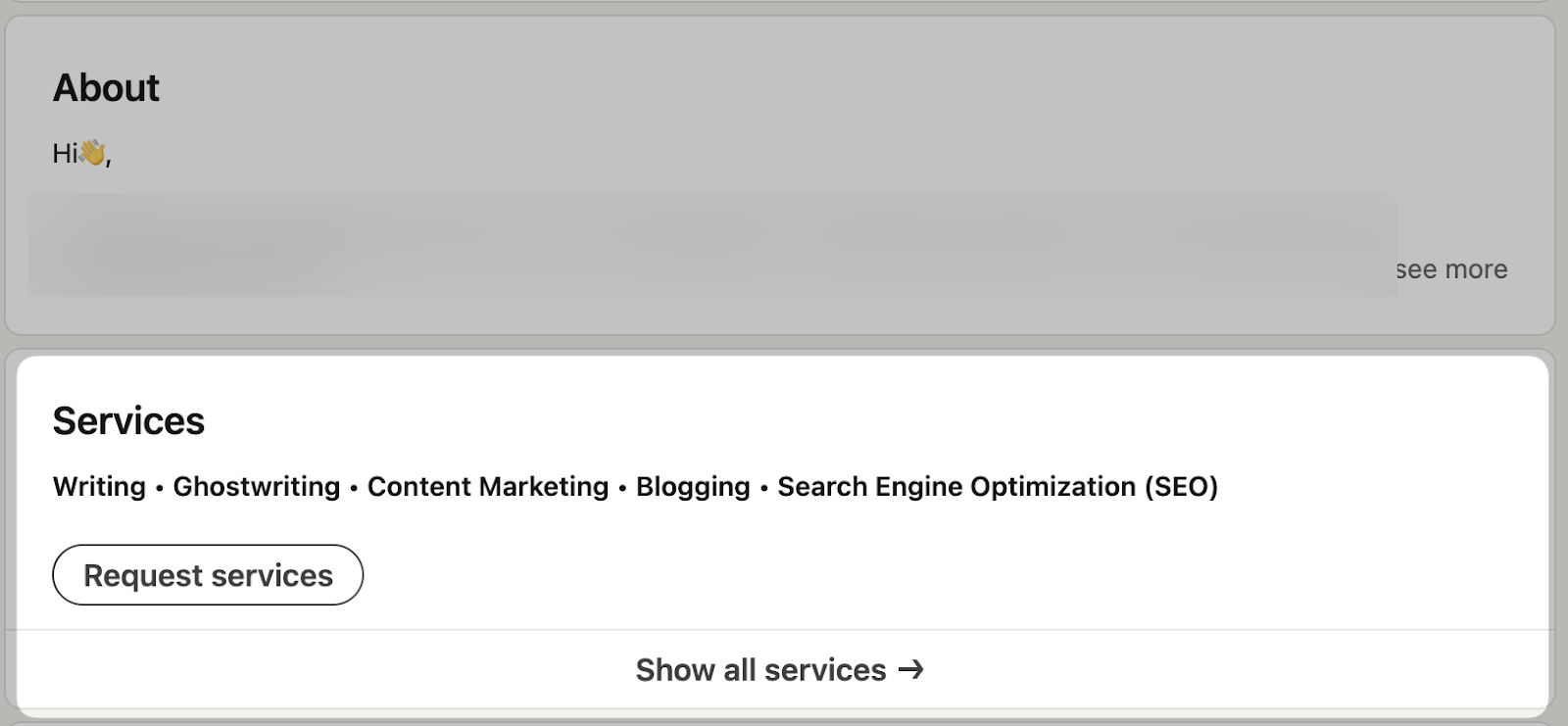Click the bullet between Blogging and SEO

point(762,487)
